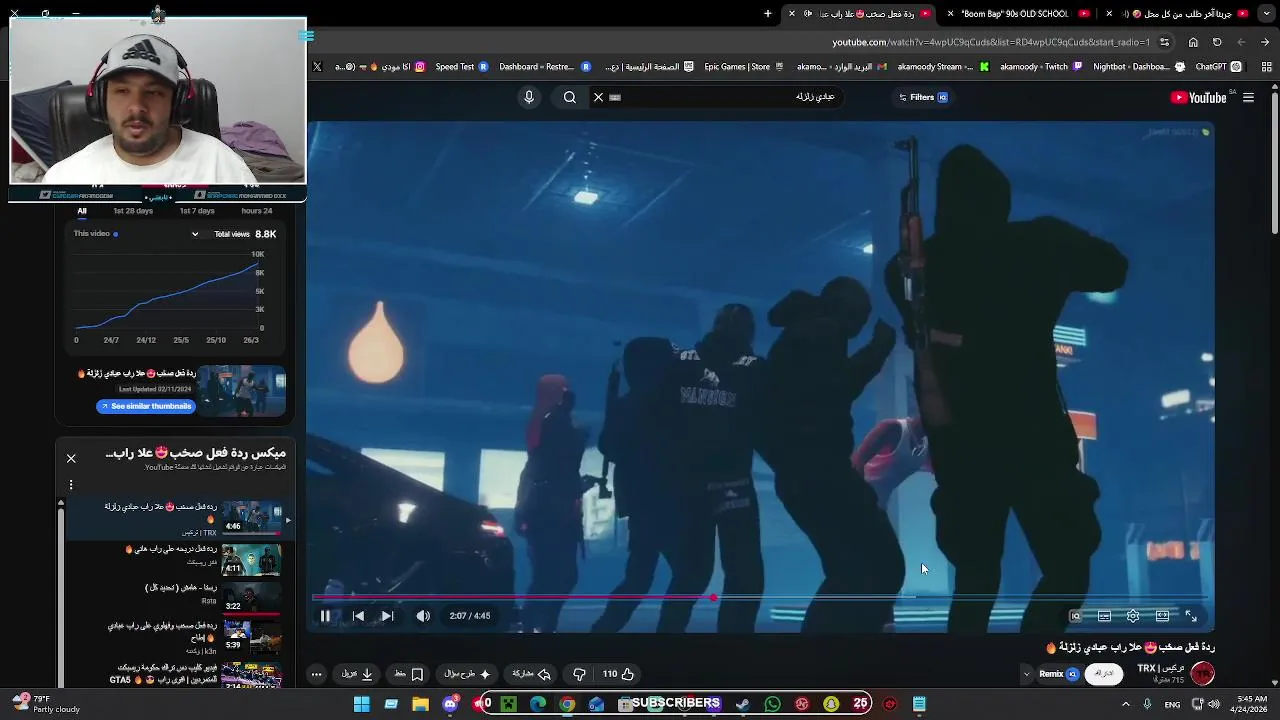This screenshot has width=1280, height=720.
Task: Save video to playlist
Action: click(x=409, y=674)
